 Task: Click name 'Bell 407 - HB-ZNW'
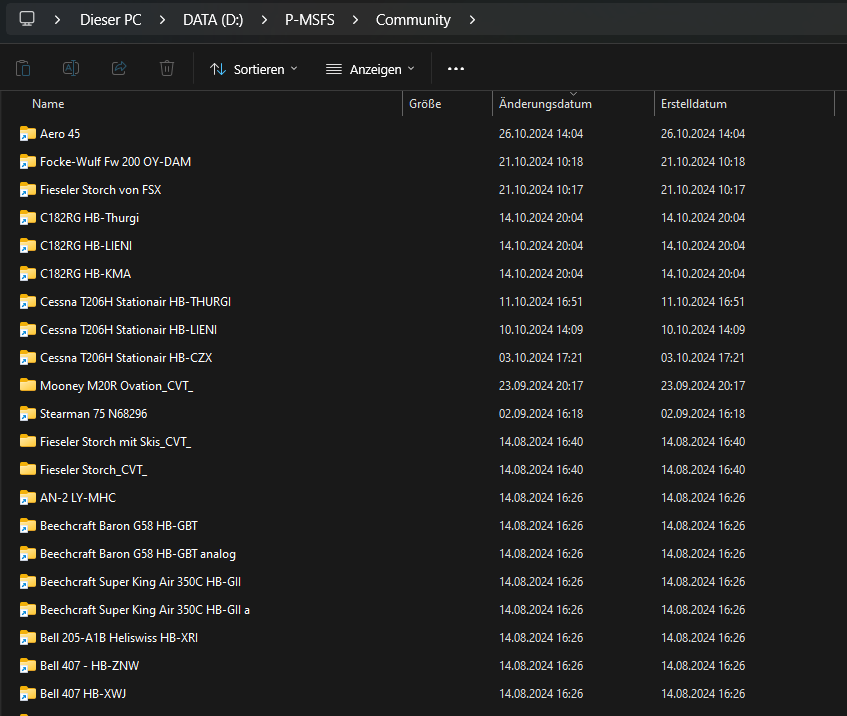point(90,666)
